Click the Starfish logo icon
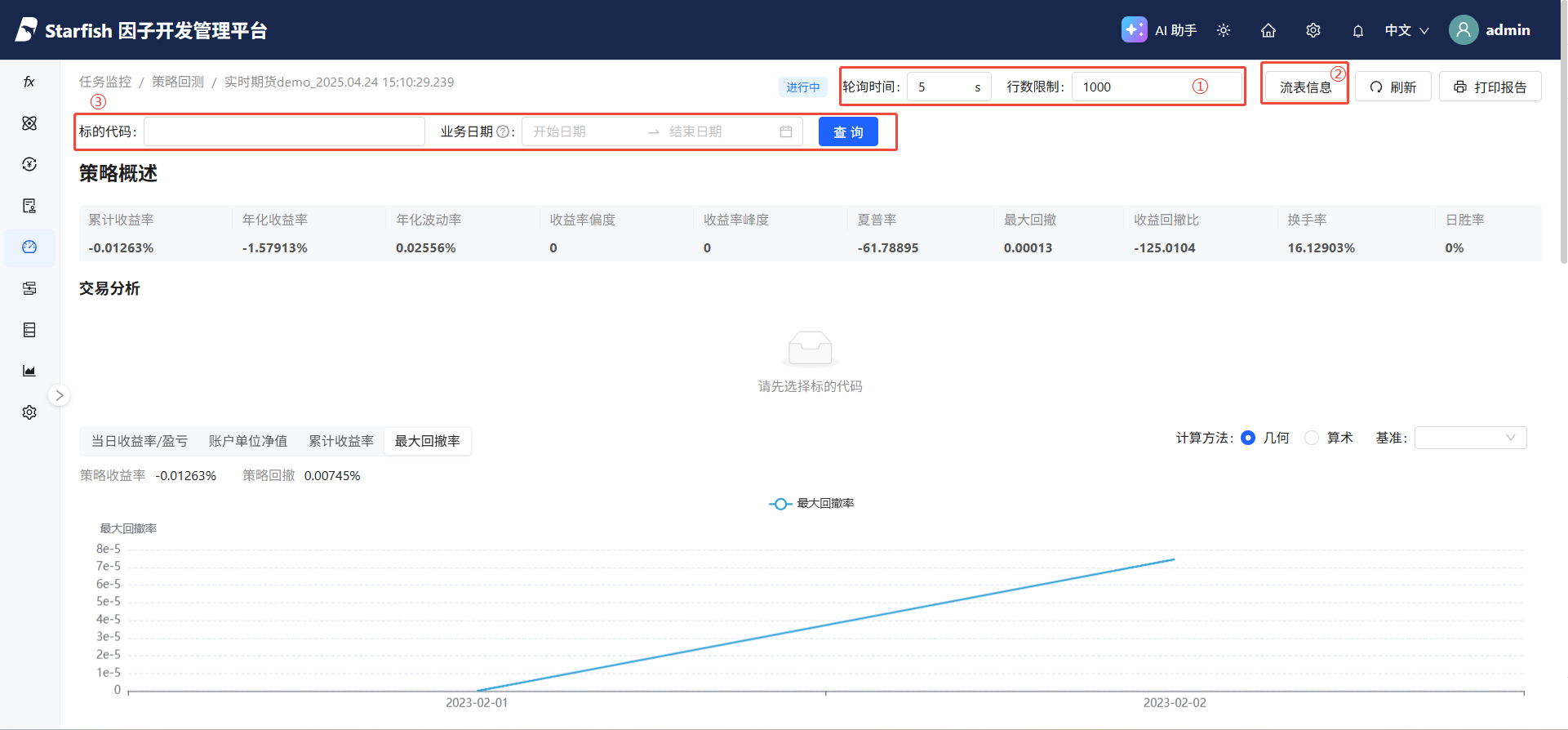Screen dimensions: 1568x730 [x=26, y=29]
